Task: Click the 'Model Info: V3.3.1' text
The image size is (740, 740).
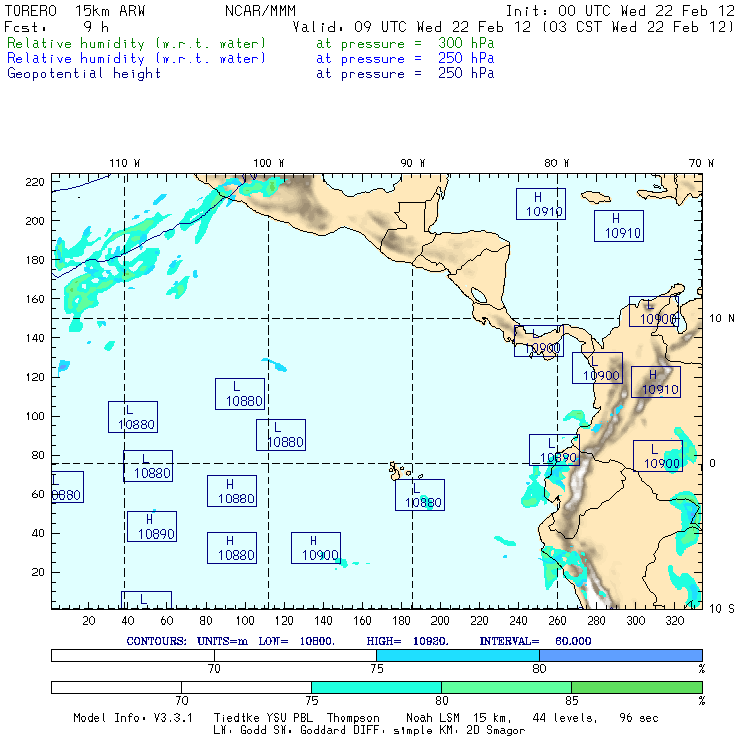Action: click(x=133, y=718)
